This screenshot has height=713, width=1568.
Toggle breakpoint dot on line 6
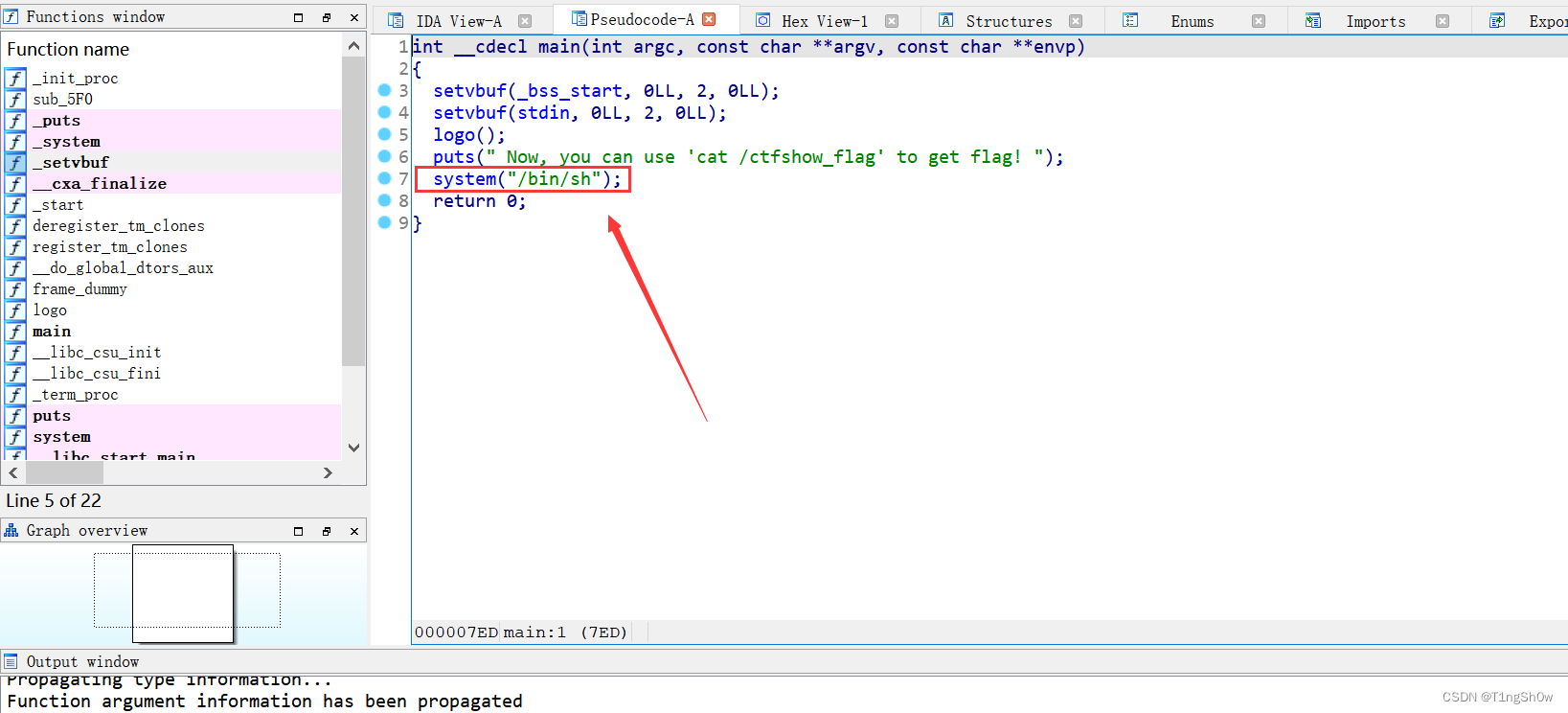[x=384, y=156]
